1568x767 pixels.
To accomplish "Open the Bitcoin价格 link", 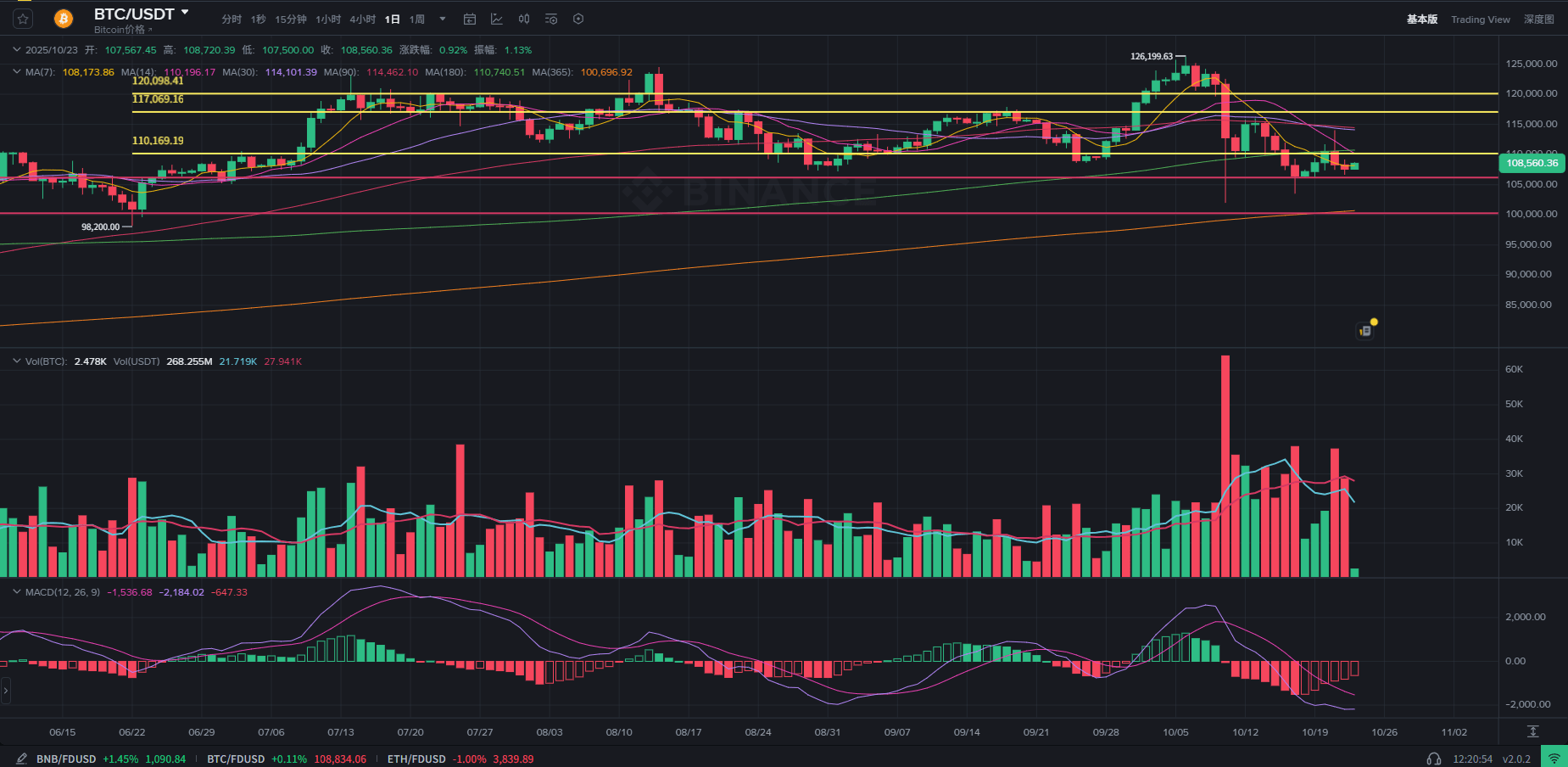I will [123, 30].
